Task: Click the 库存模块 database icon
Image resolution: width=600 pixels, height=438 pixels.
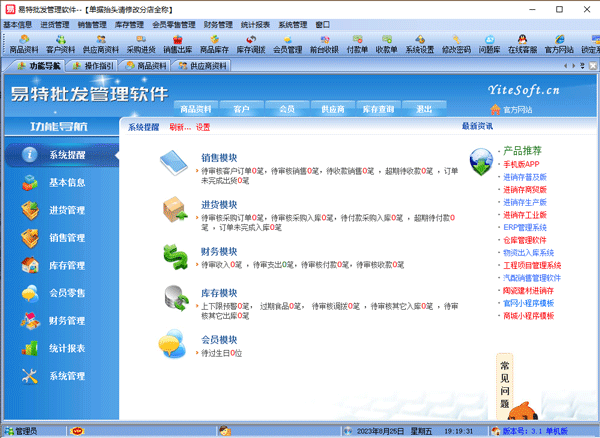Action: pos(176,298)
